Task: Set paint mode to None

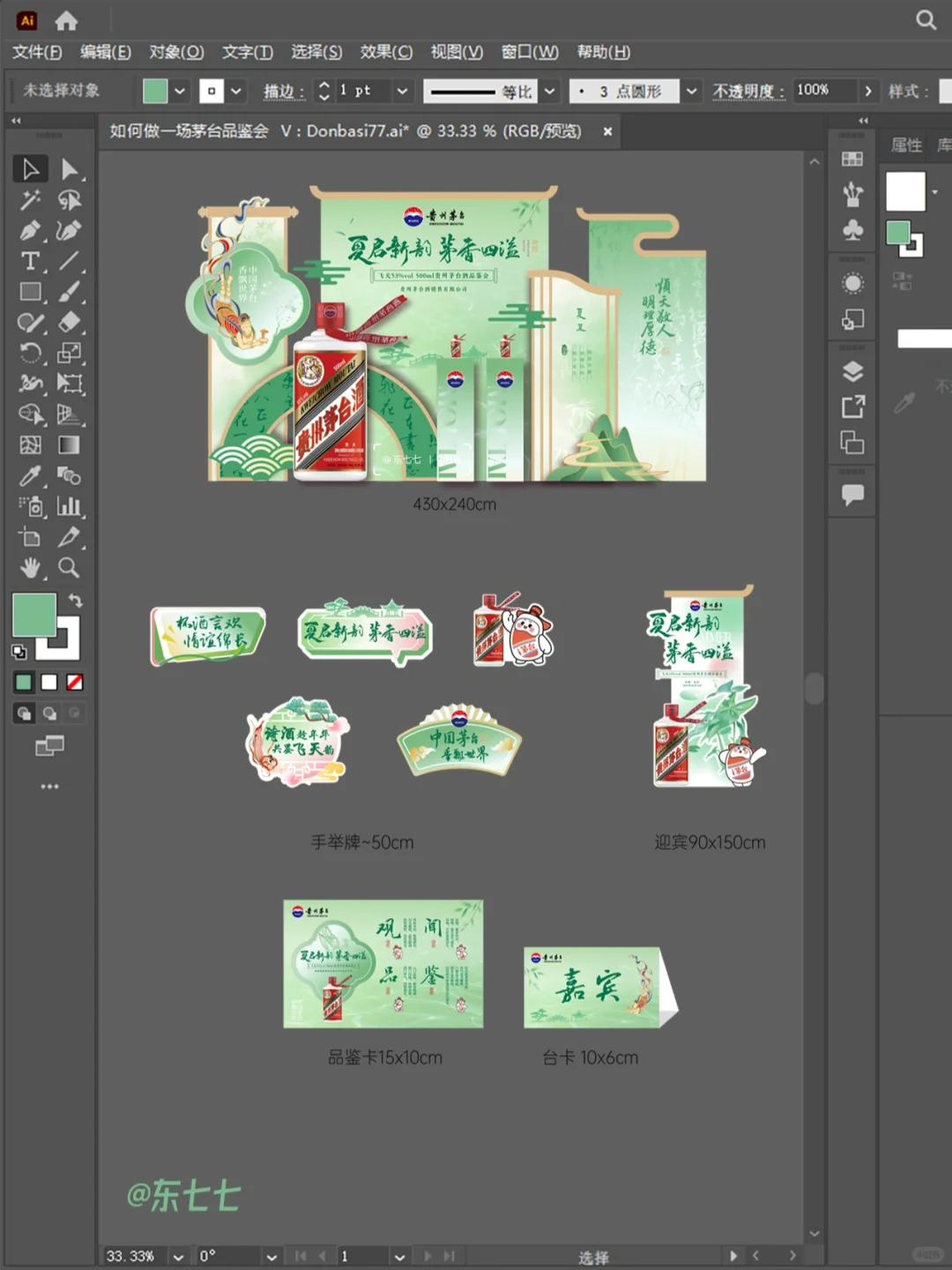Action: (x=75, y=683)
